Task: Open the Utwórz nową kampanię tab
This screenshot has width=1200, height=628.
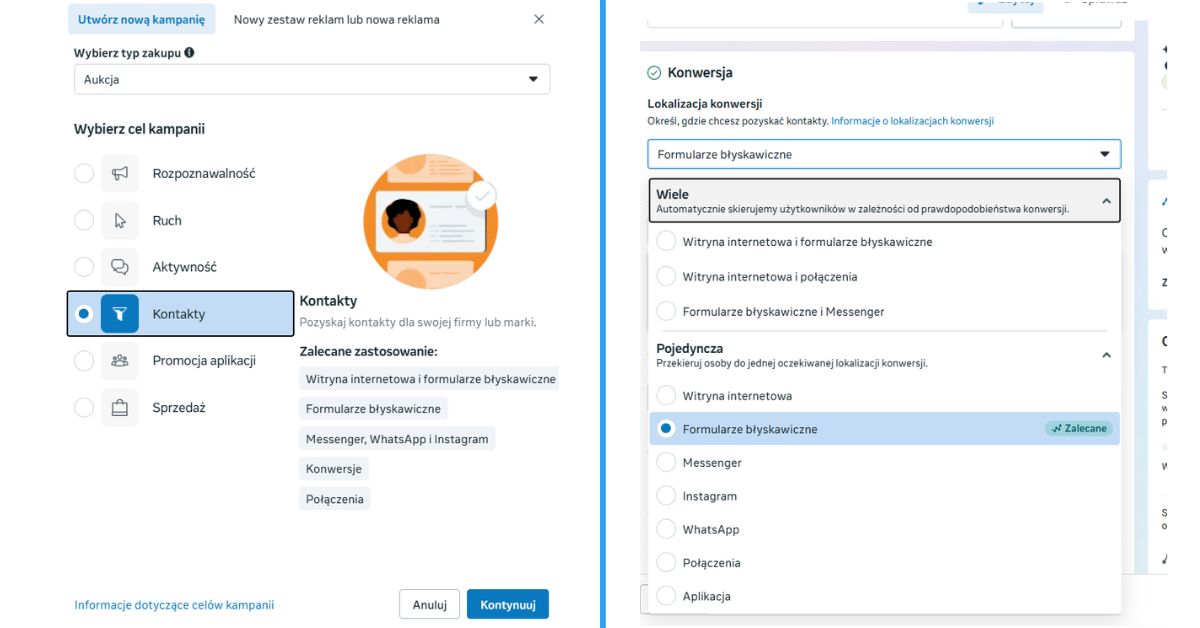Action: pyautogui.click(x=141, y=19)
